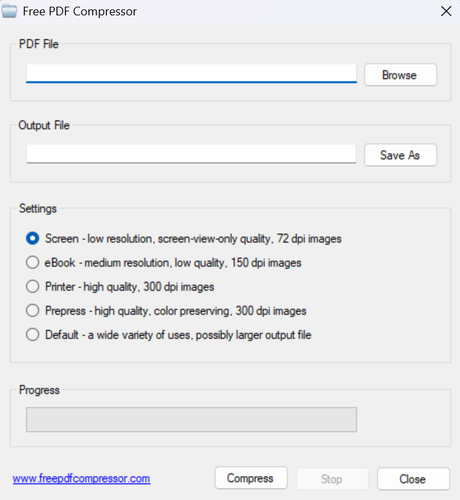This screenshot has height=500, width=460.
Task: Browse for a PDF file
Action: [x=400, y=75]
